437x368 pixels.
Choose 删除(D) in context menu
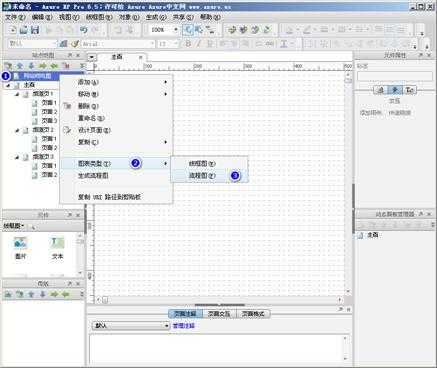click(x=116, y=106)
